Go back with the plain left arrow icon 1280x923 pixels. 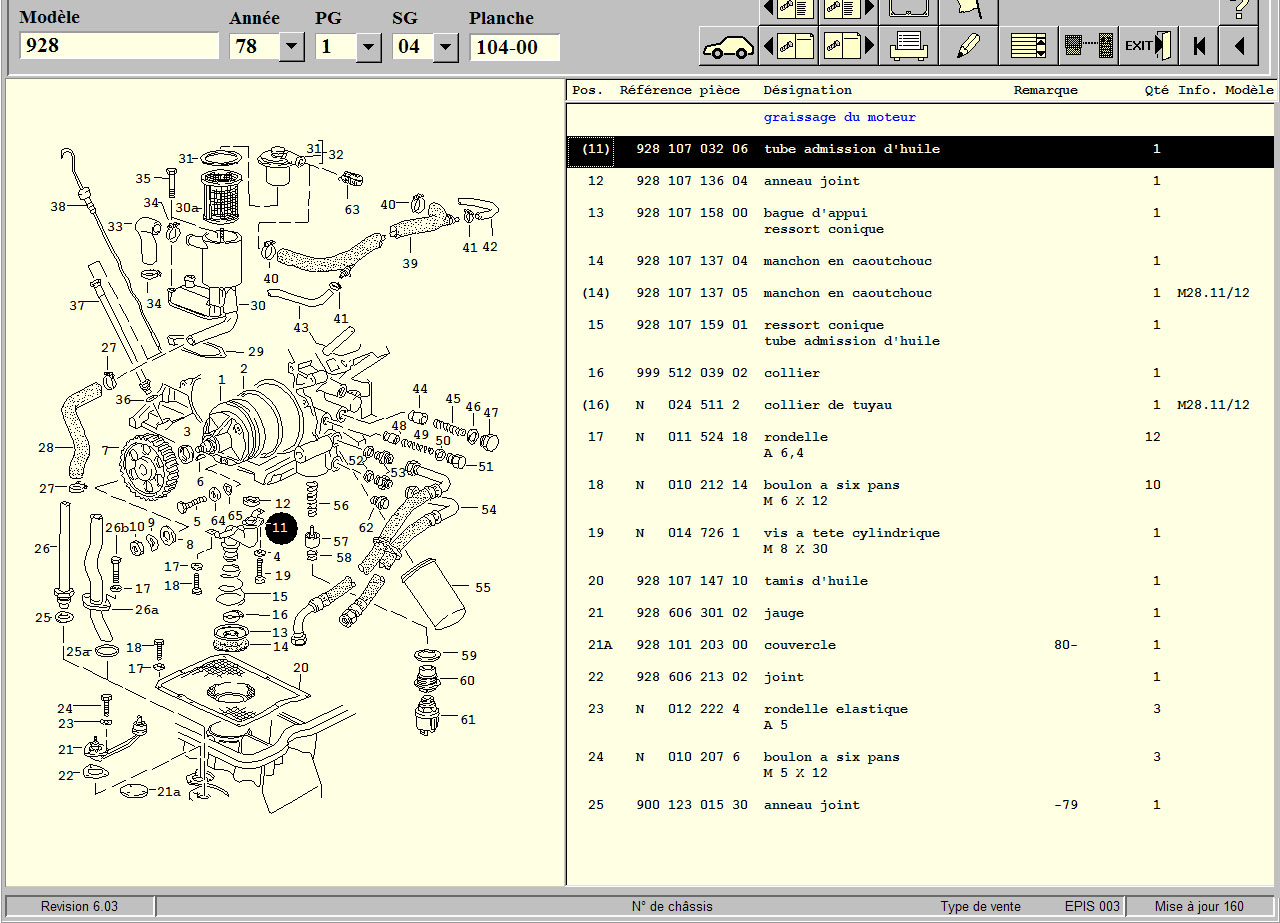[x=1238, y=46]
